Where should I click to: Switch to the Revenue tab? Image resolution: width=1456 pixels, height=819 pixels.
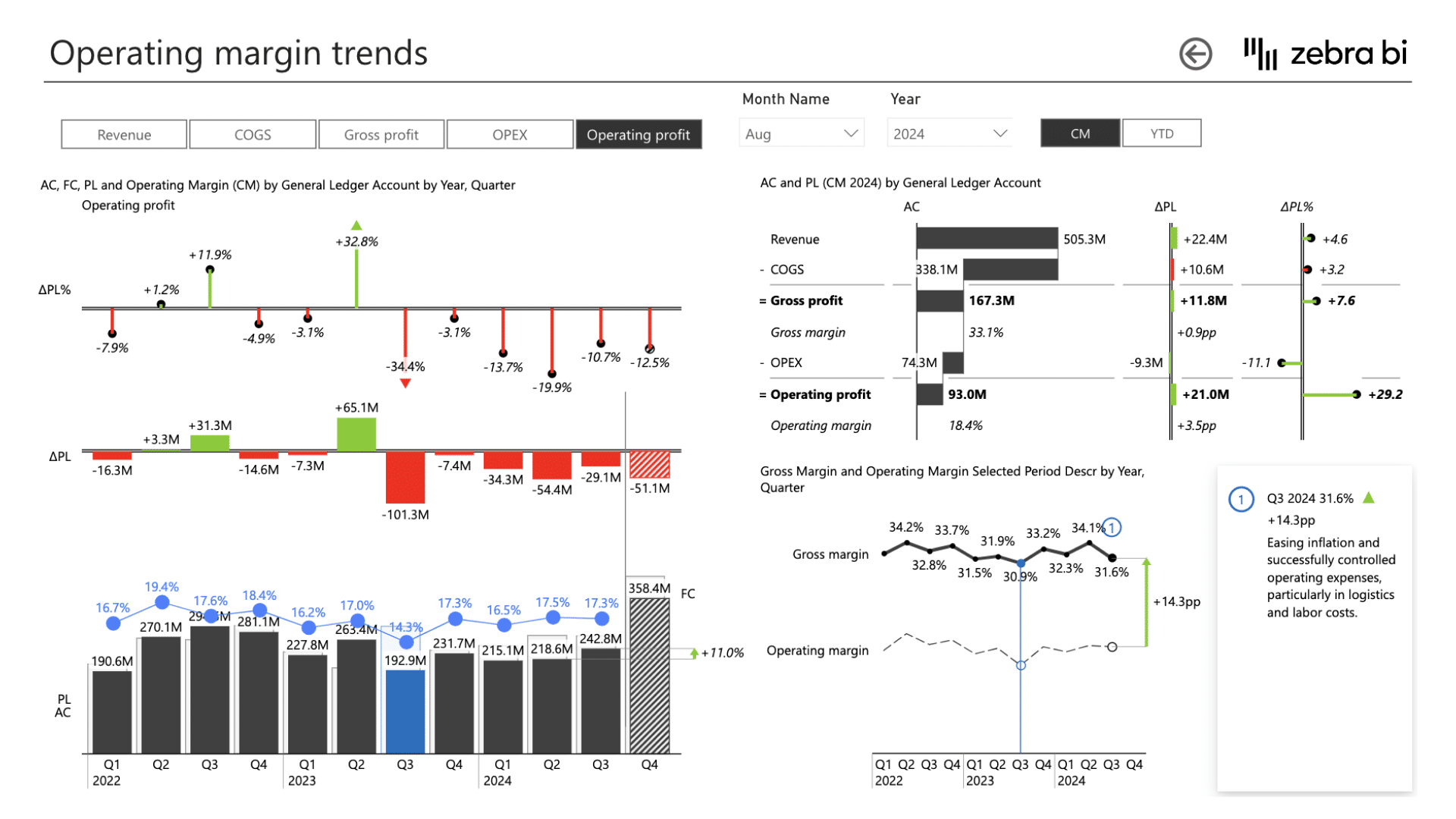coord(124,134)
